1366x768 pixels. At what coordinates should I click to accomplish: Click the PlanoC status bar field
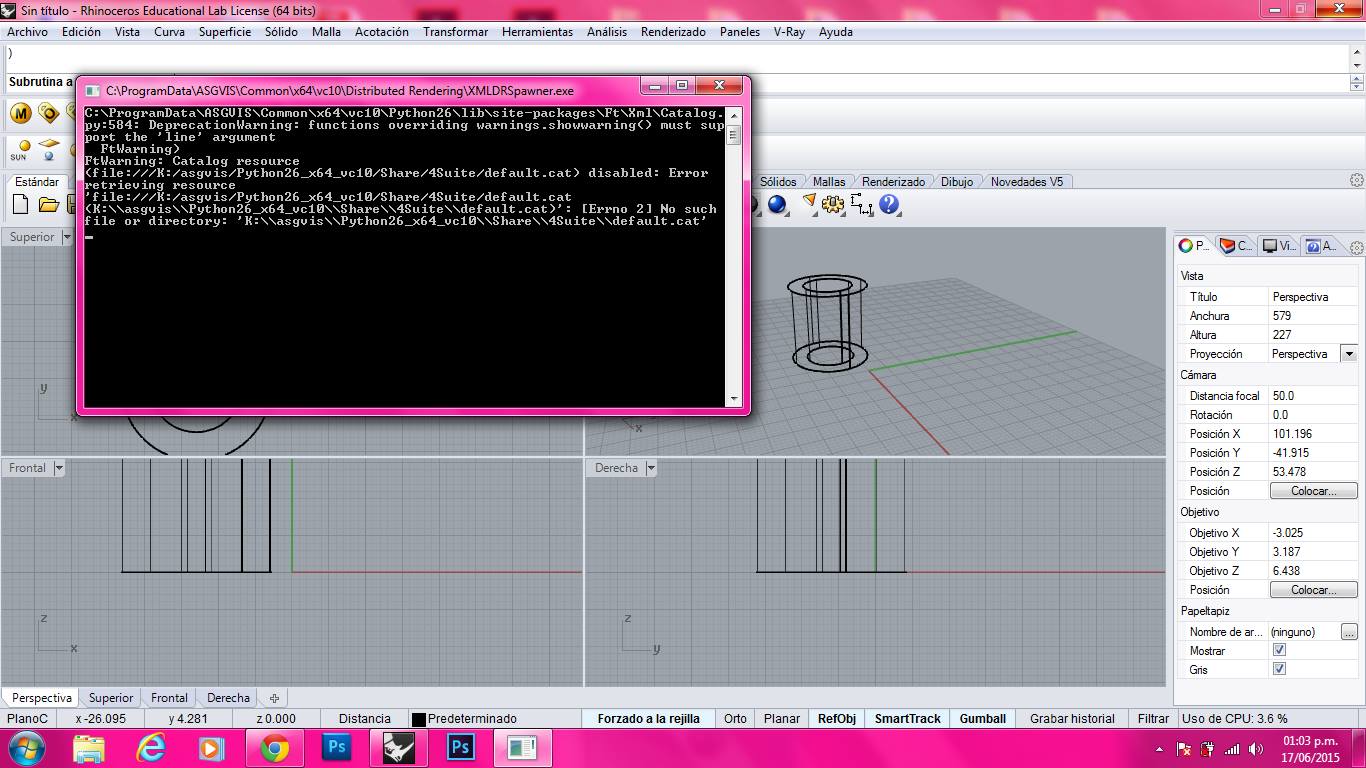[27, 718]
